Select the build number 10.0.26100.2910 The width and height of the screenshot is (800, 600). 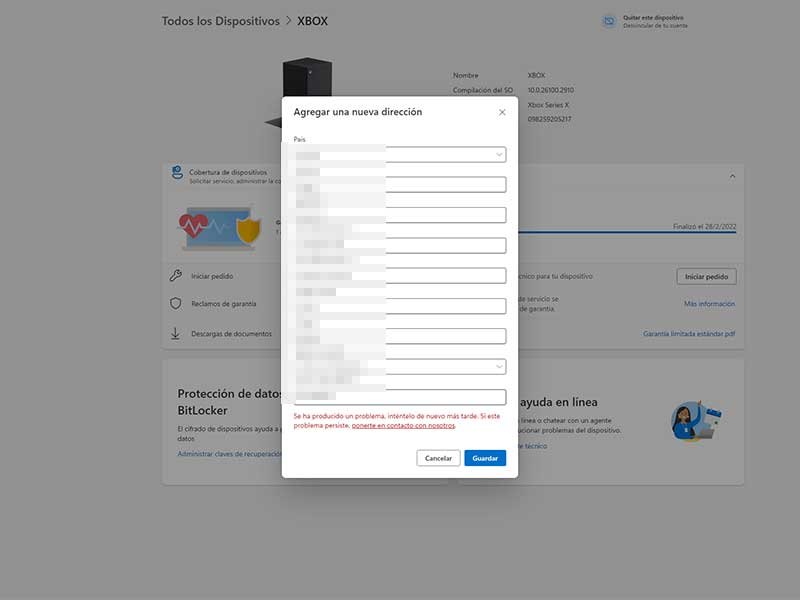click(x=551, y=90)
